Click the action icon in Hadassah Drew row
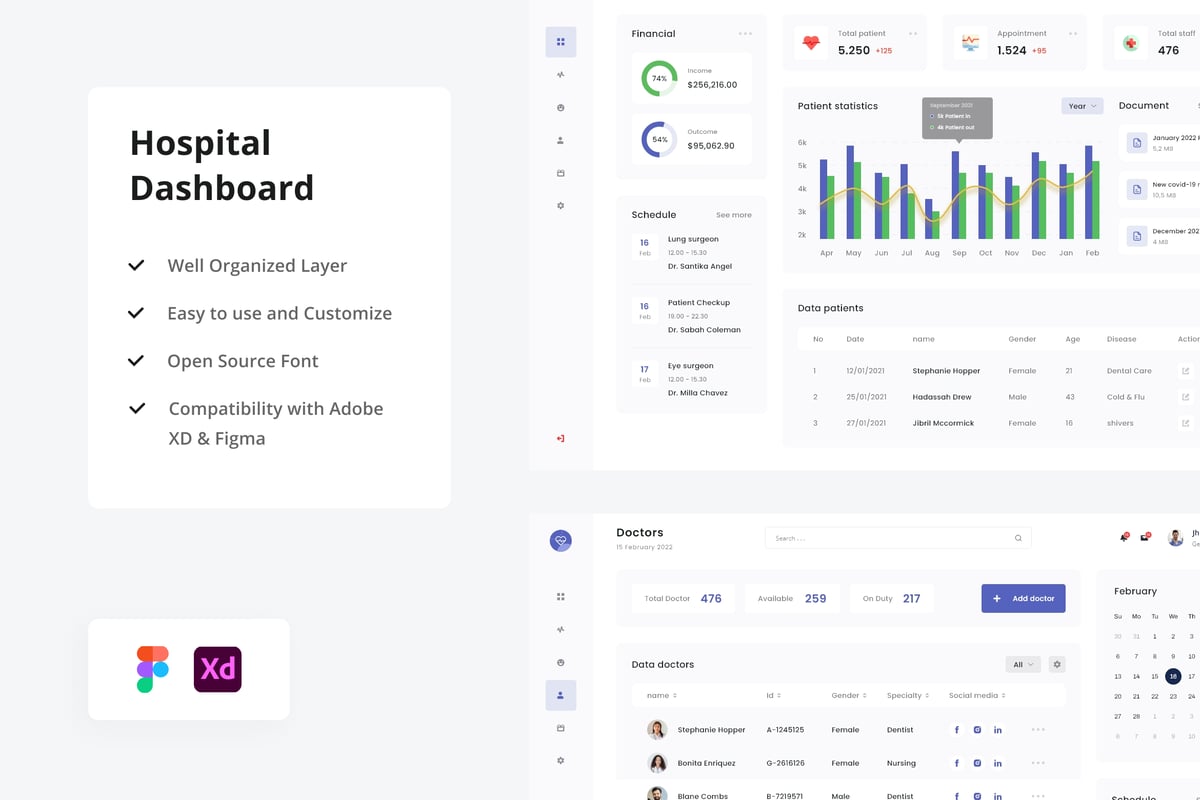This screenshot has width=1200, height=800. (x=1186, y=397)
